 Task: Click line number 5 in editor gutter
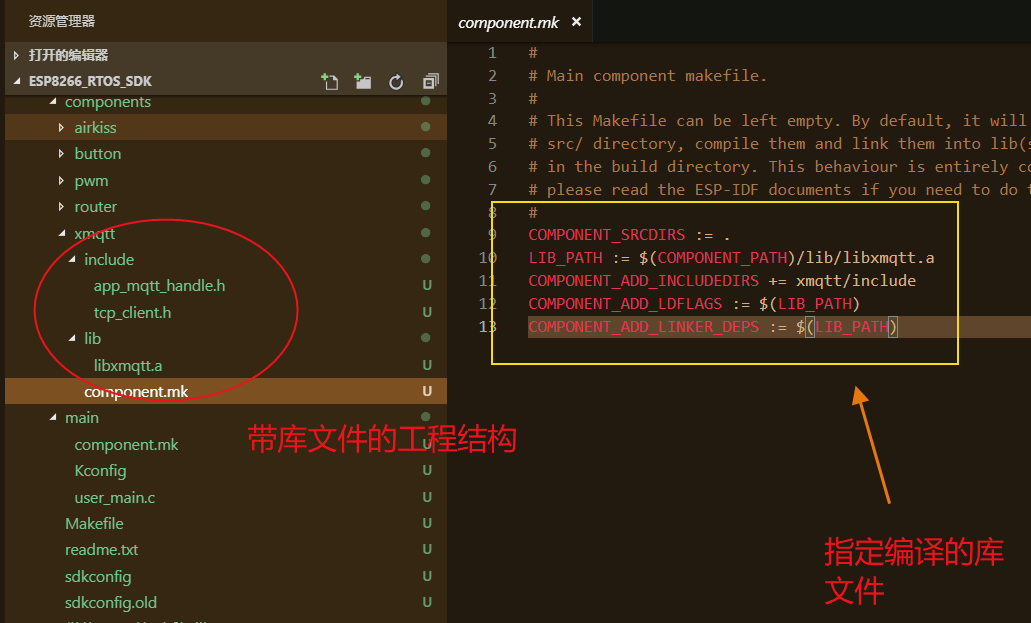[492, 143]
